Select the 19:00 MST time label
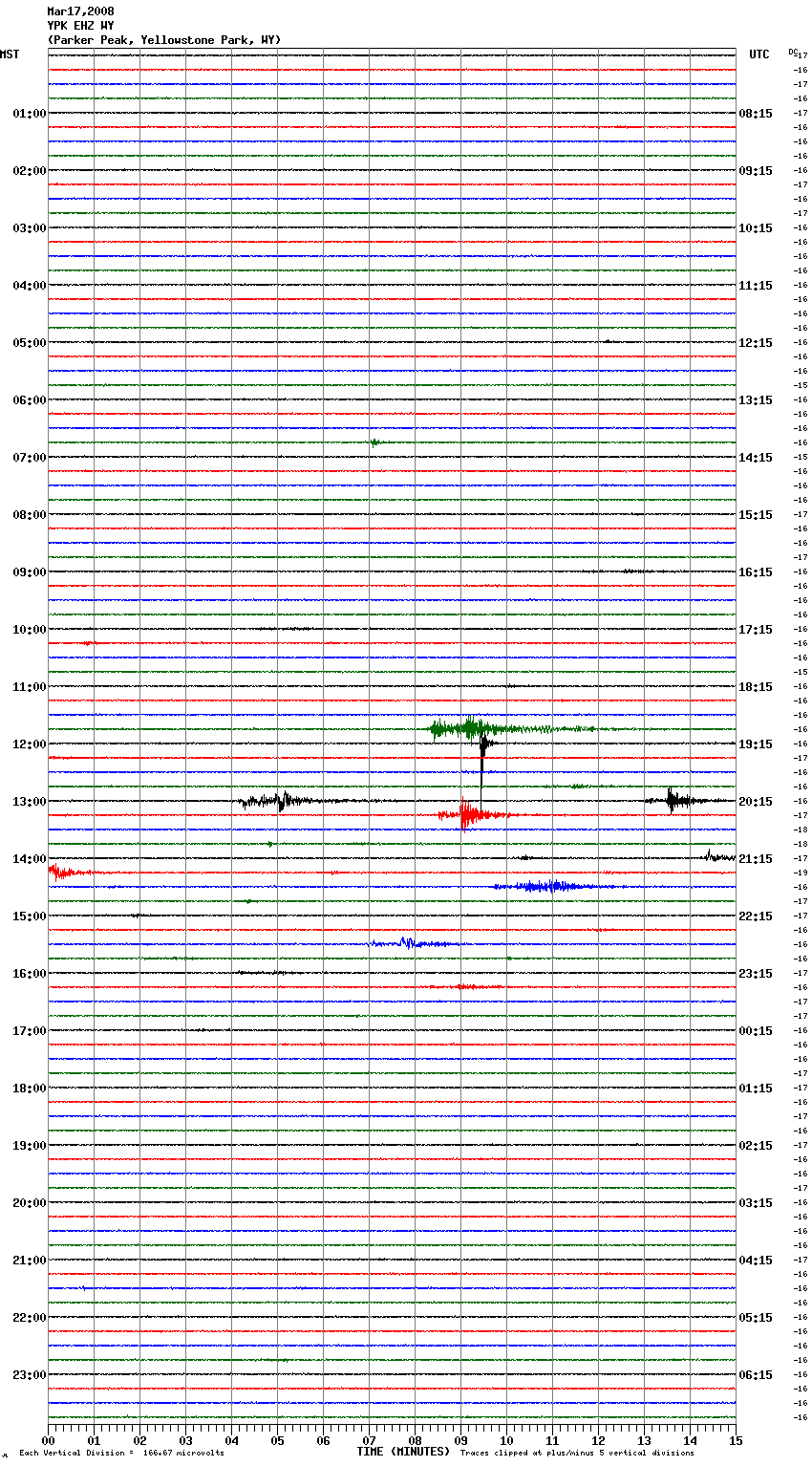Image resolution: width=812 pixels, height=1466 pixels. 30,1146
